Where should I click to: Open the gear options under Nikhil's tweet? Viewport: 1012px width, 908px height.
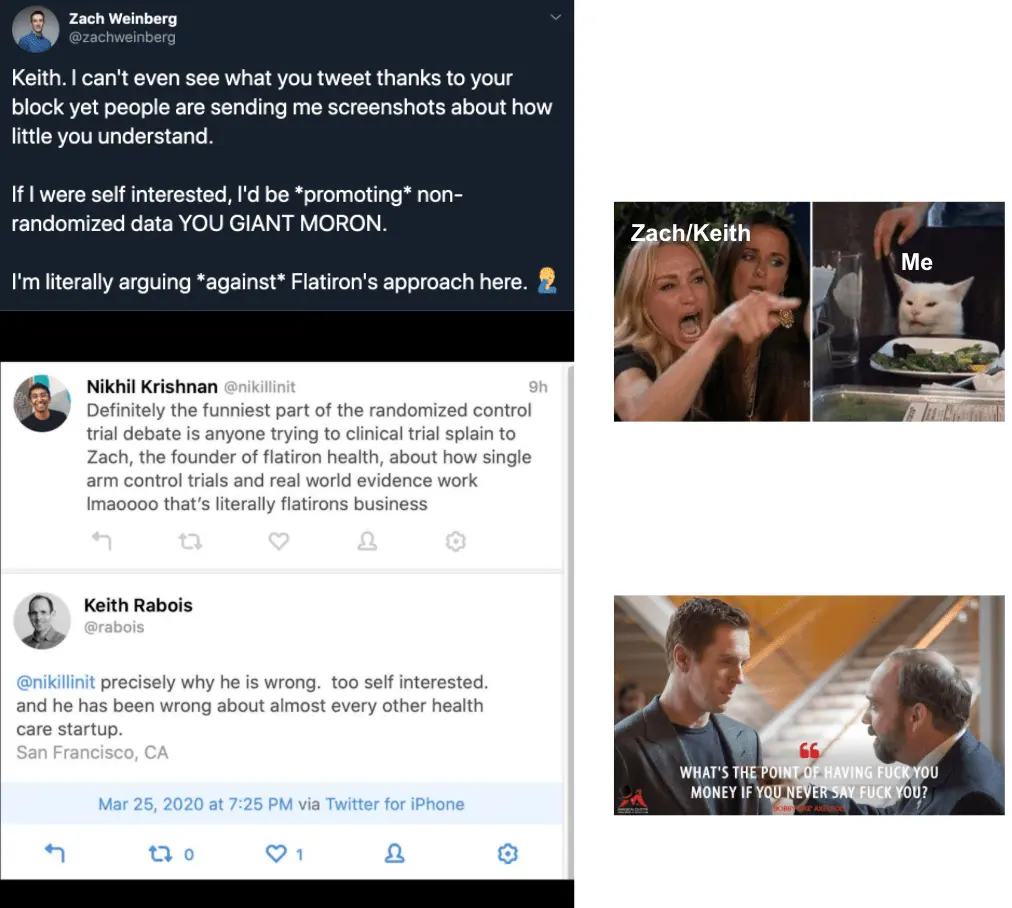456,541
